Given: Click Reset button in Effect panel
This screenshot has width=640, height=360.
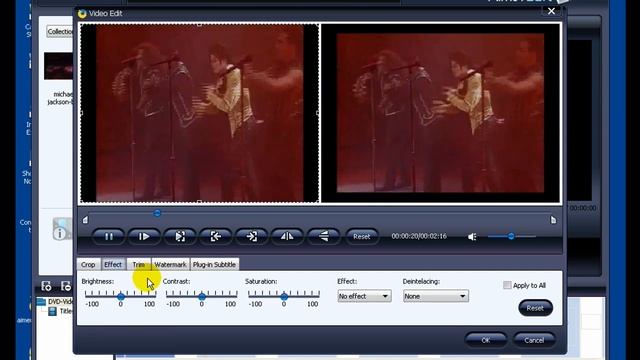Looking at the screenshot, I should pos(535,308).
